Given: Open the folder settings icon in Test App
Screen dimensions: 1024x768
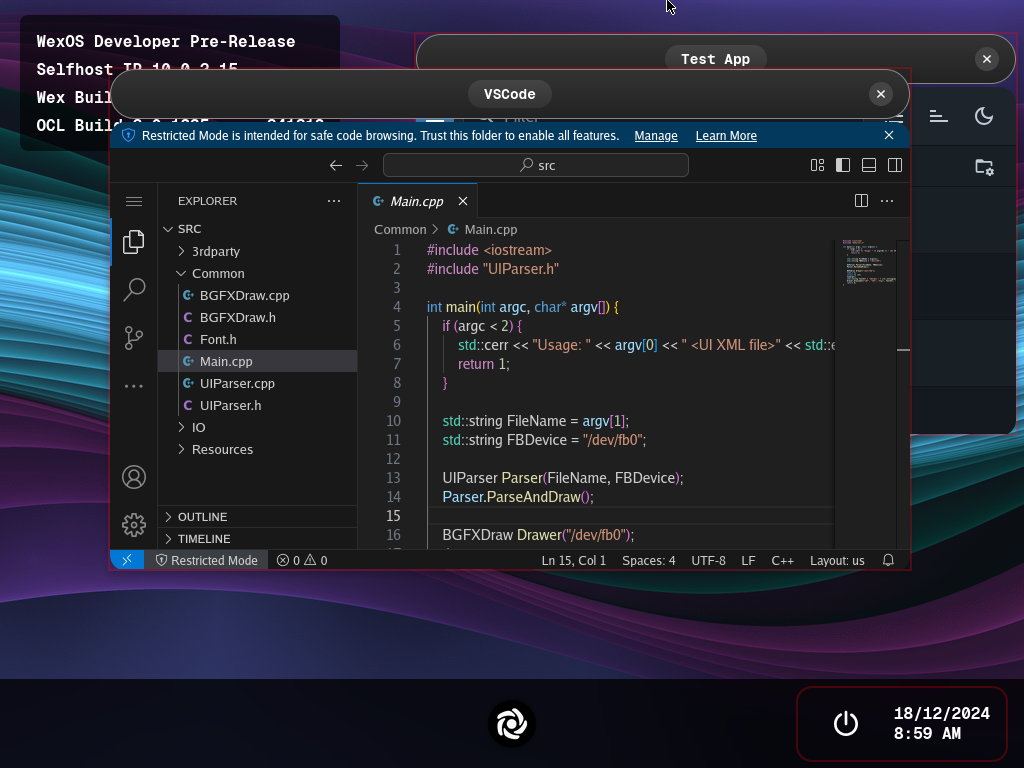Looking at the screenshot, I should 984,167.
